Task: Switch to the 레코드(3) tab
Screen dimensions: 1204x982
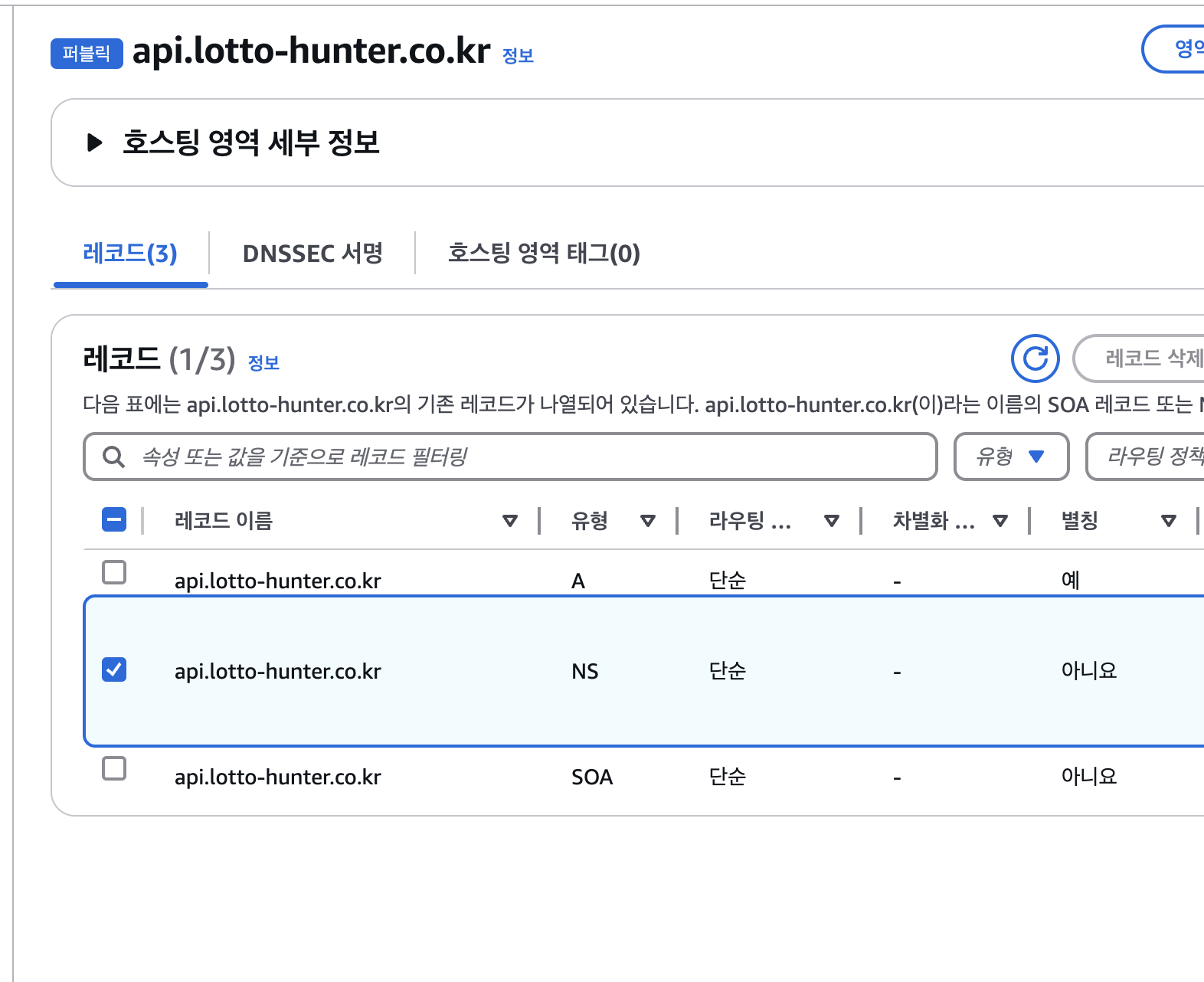Action: tap(130, 254)
